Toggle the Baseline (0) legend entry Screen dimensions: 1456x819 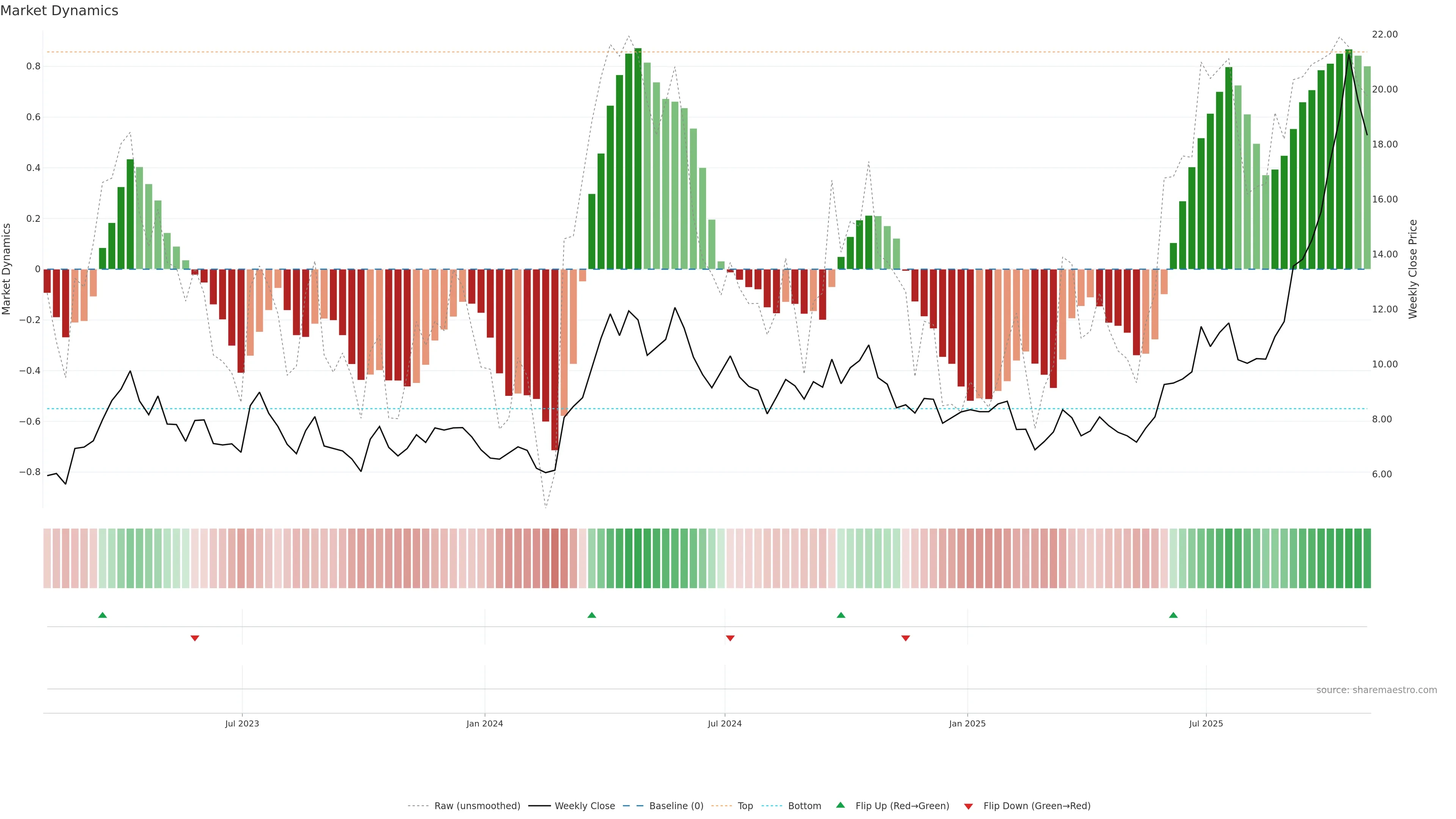pos(676,806)
